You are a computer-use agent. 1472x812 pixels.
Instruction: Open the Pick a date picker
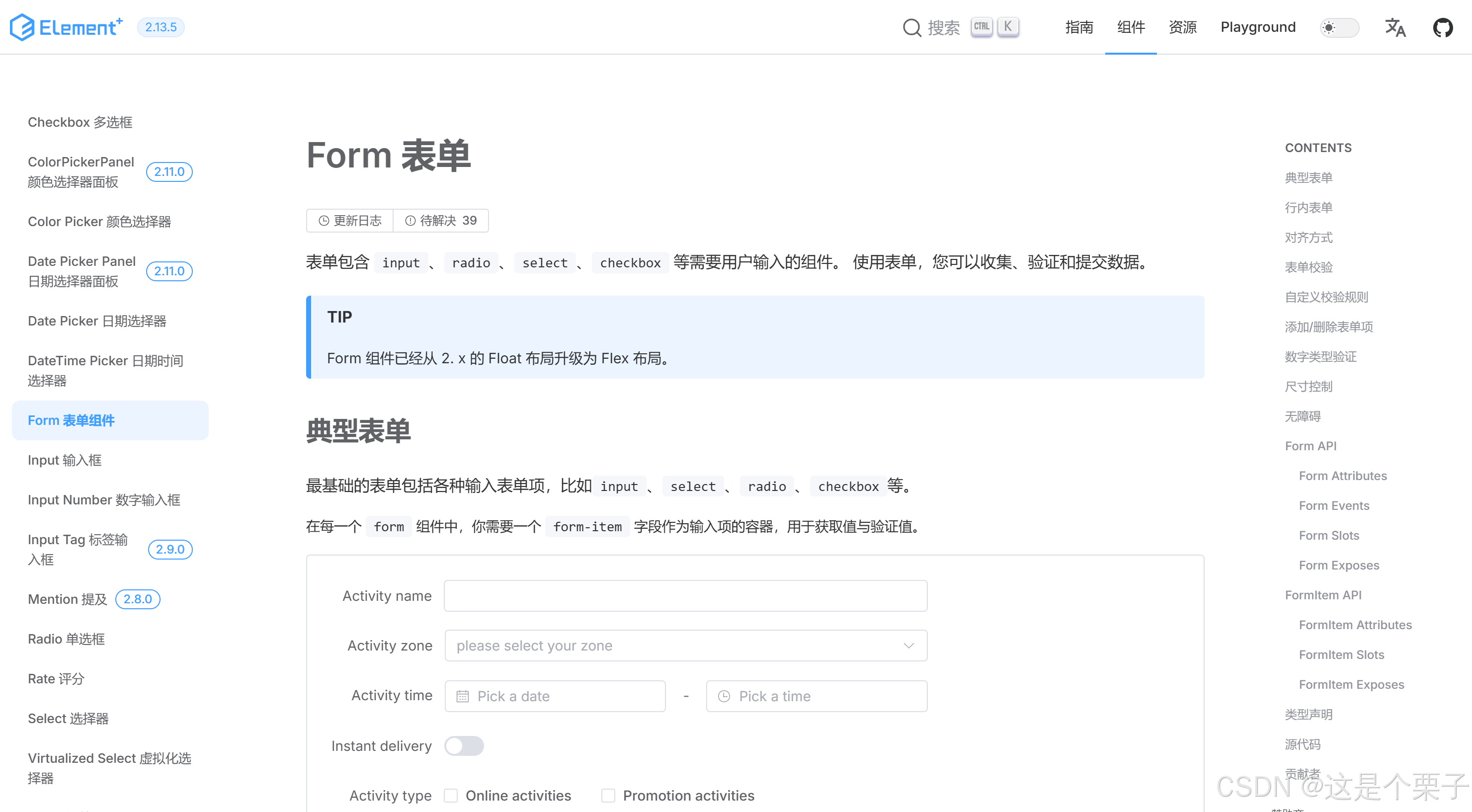(x=555, y=696)
